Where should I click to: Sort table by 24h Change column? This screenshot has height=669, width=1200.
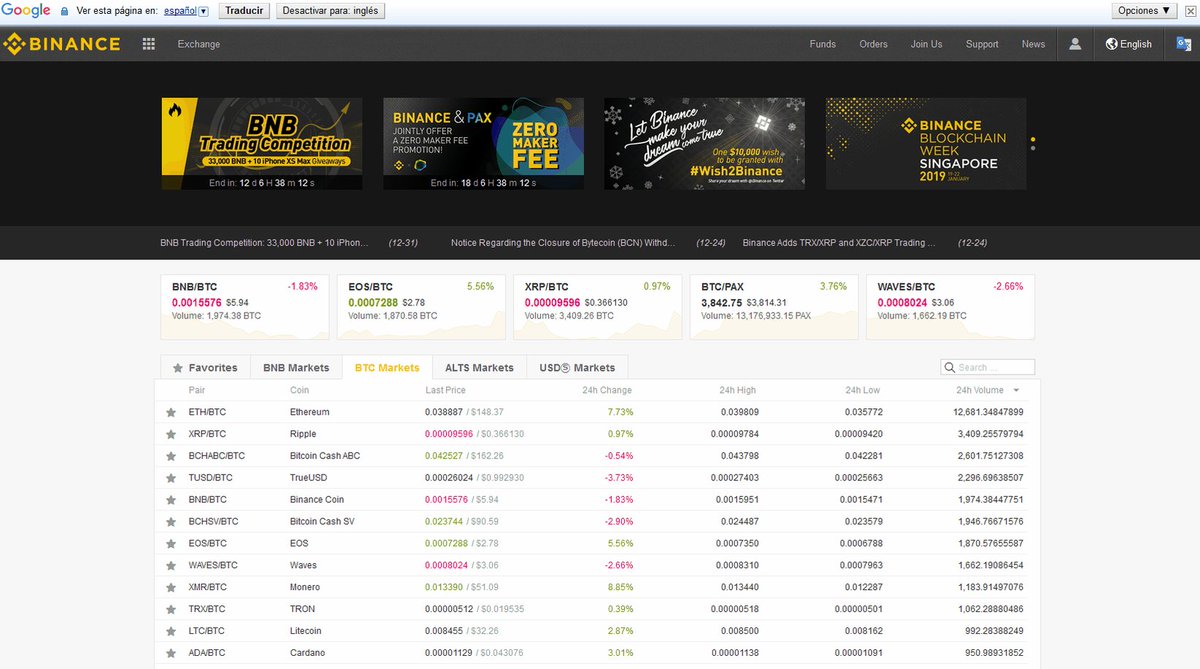click(x=607, y=390)
